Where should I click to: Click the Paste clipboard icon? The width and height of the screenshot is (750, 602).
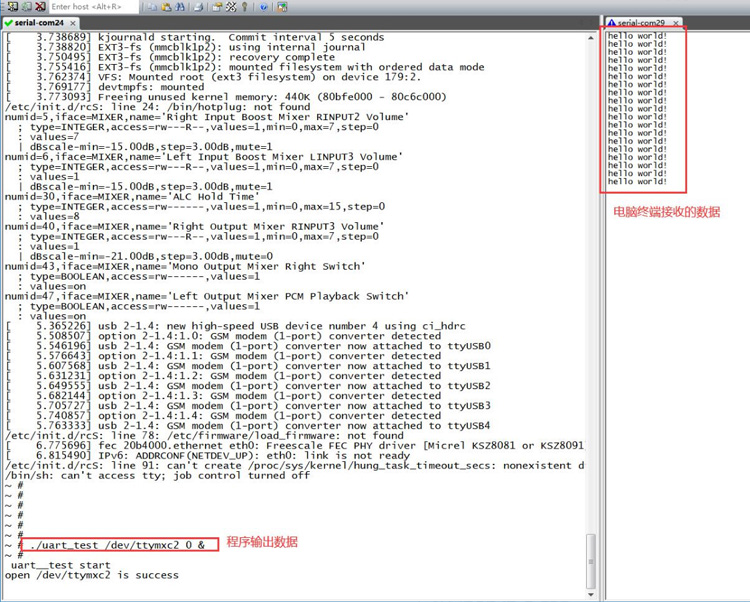166,7
